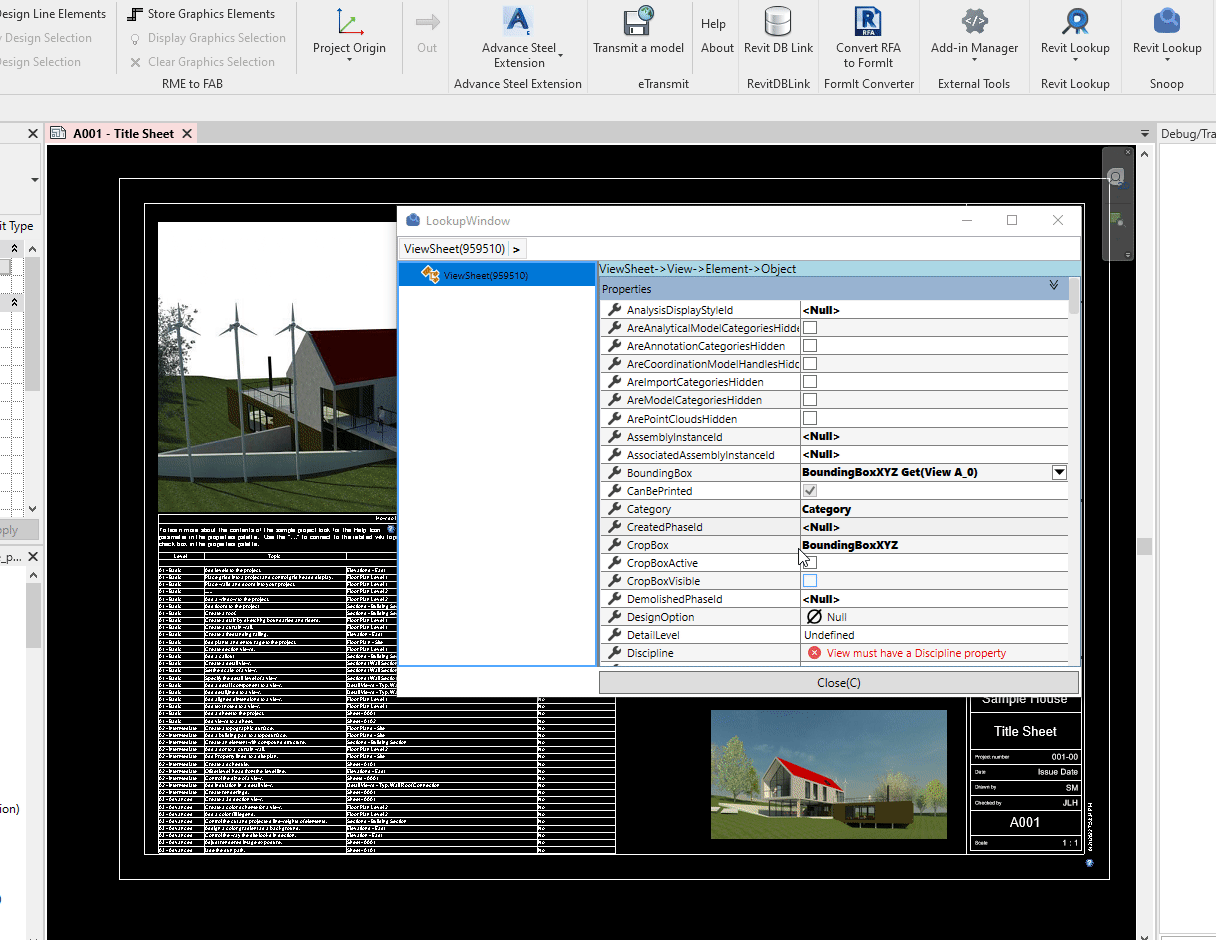Open the Add-in Manager icon
This screenshot has width=1216, height=940.
click(x=974, y=22)
